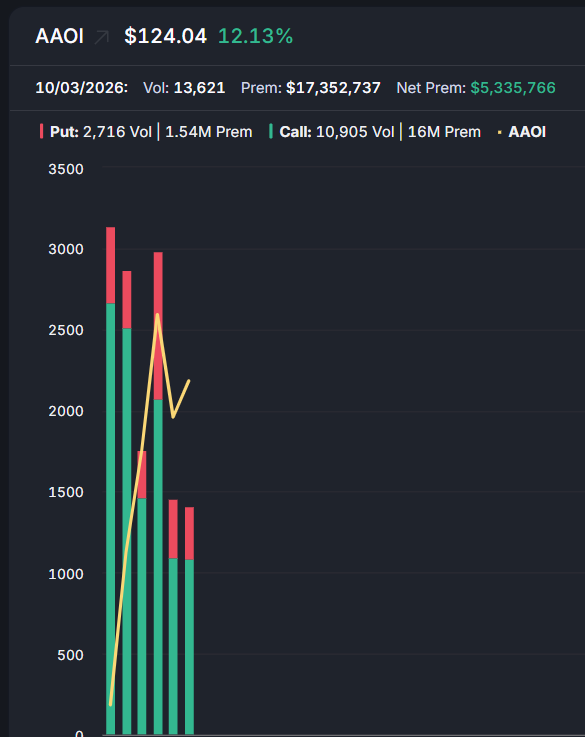
Task: Click the 1.54M Prem put text
Action: (x=209, y=132)
